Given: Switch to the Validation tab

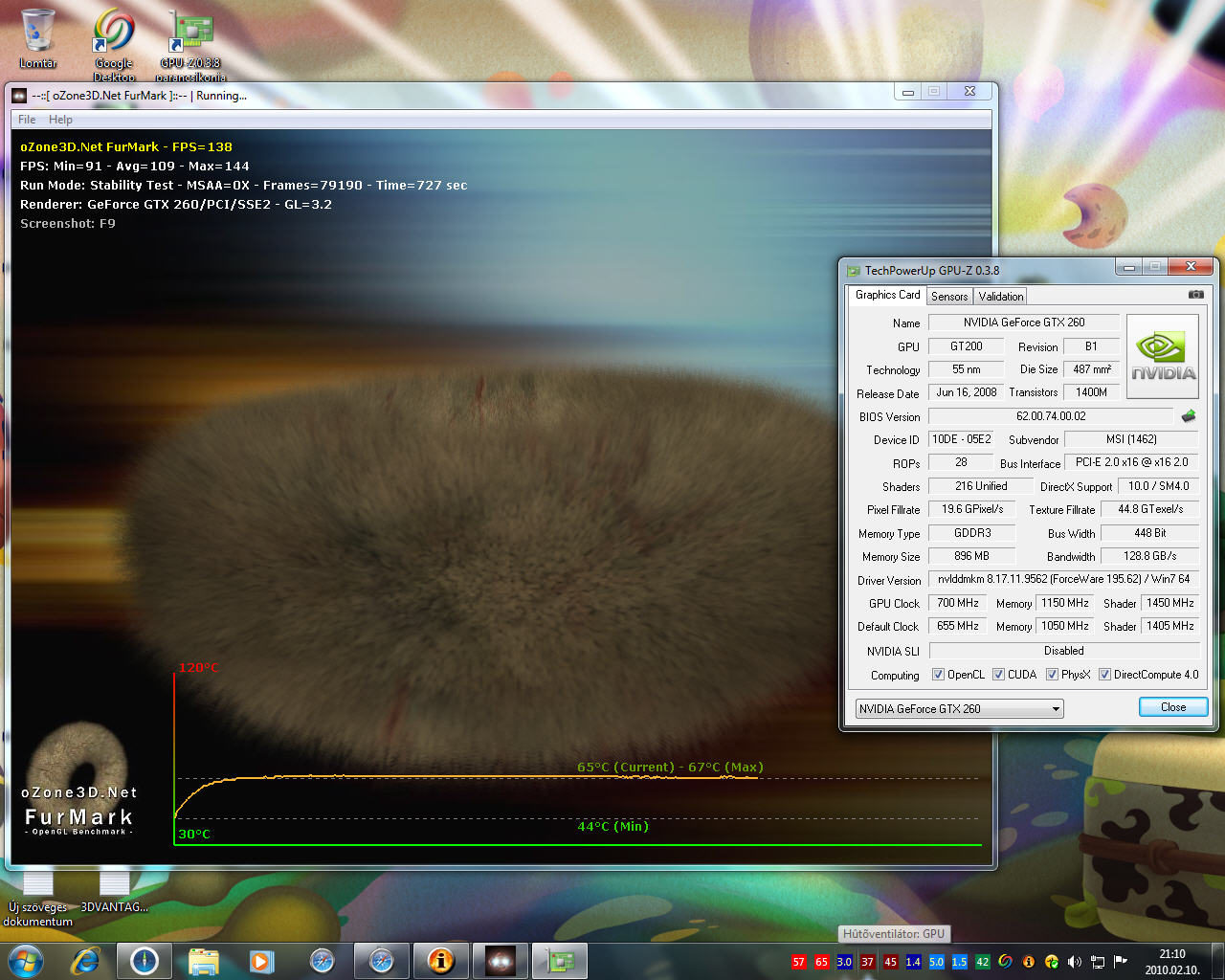Looking at the screenshot, I should click(1001, 297).
